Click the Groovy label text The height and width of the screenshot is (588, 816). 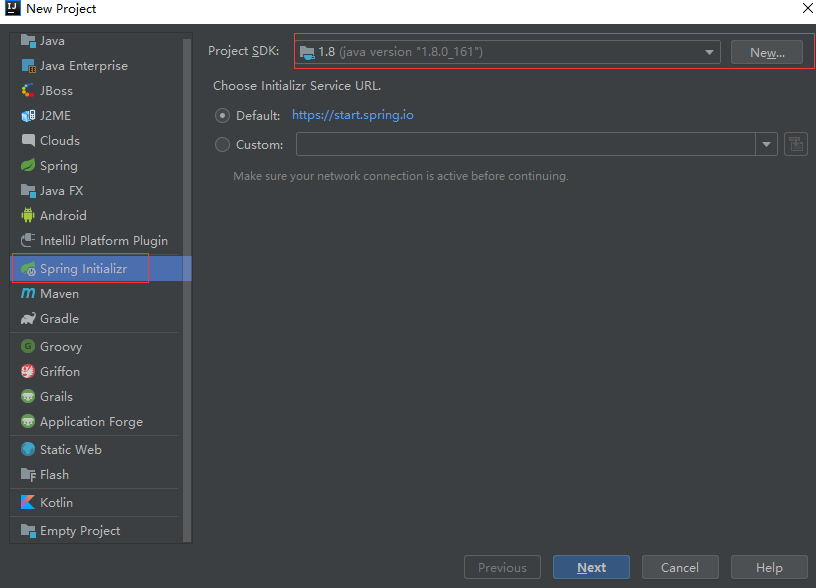coord(61,347)
